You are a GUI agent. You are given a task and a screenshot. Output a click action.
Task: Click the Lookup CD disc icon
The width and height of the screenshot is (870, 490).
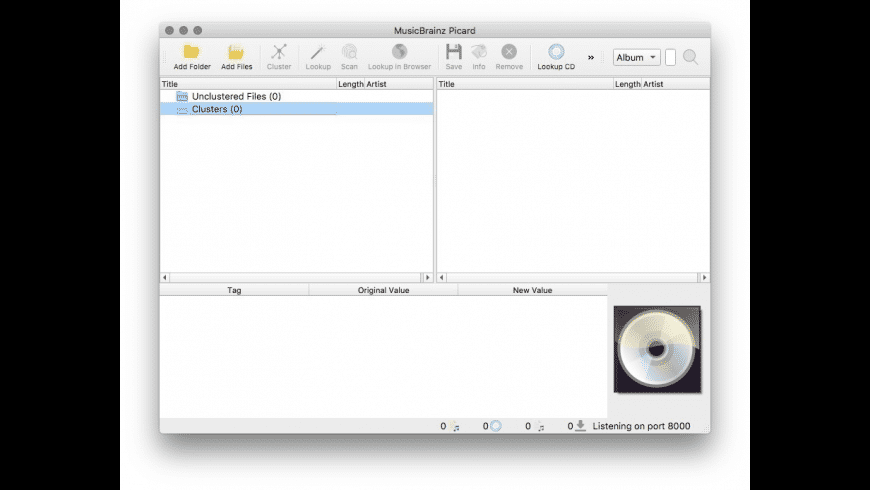[x=556, y=52]
